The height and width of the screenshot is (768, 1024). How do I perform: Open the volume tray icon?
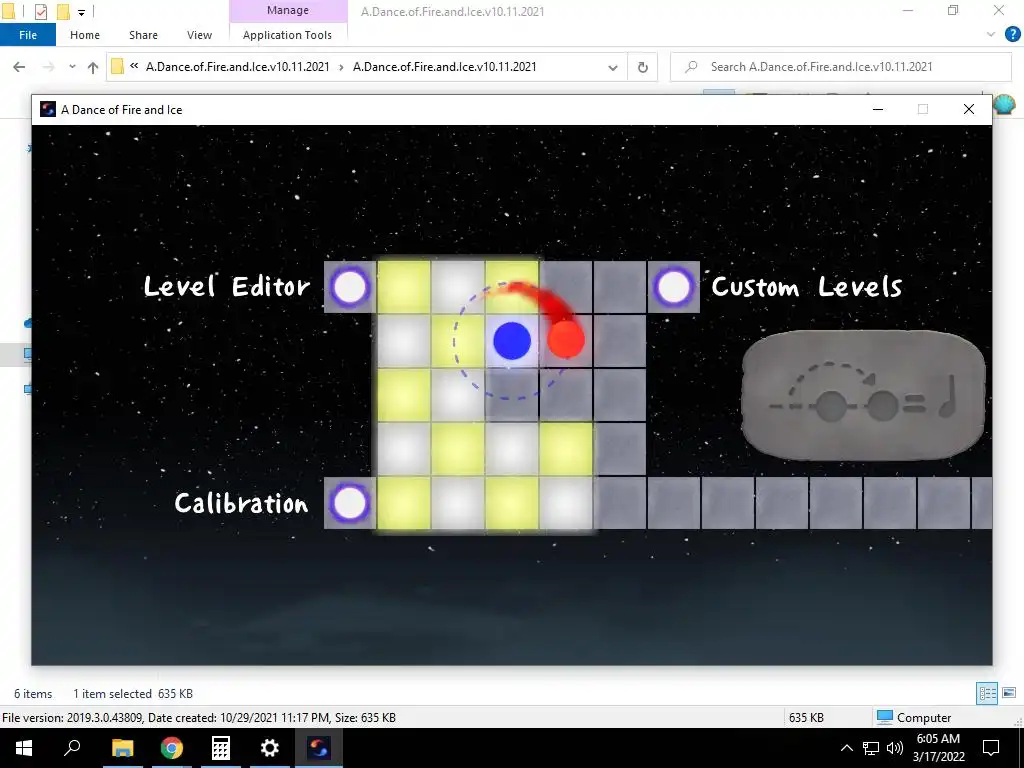click(895, 748)
